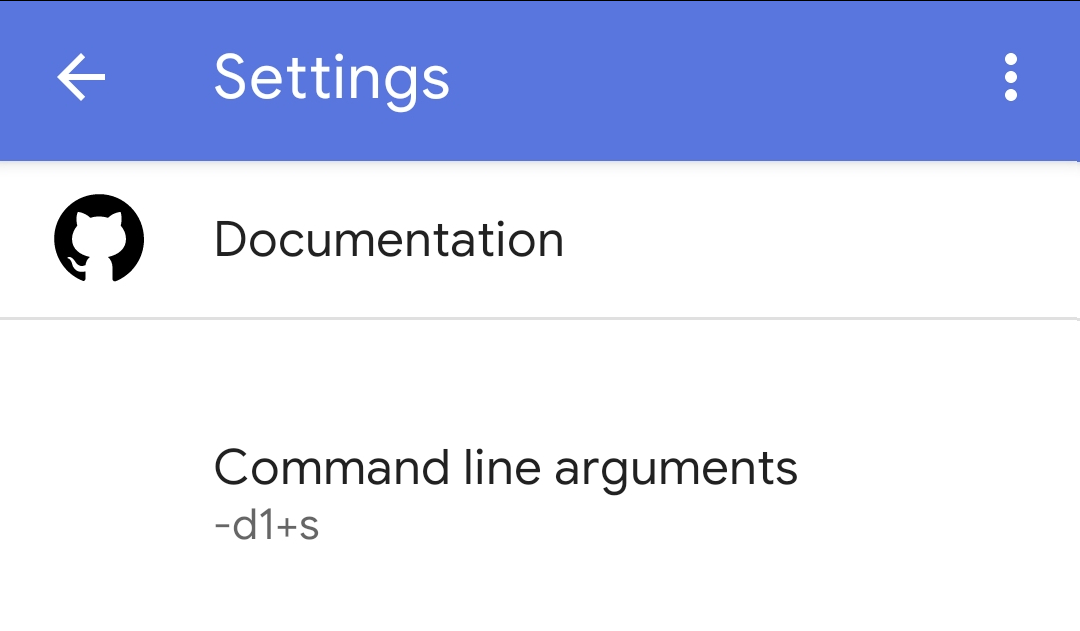Click the -d1+s arguments value
This screenshot has height=631, width=1080.
(x=267, y=526)
